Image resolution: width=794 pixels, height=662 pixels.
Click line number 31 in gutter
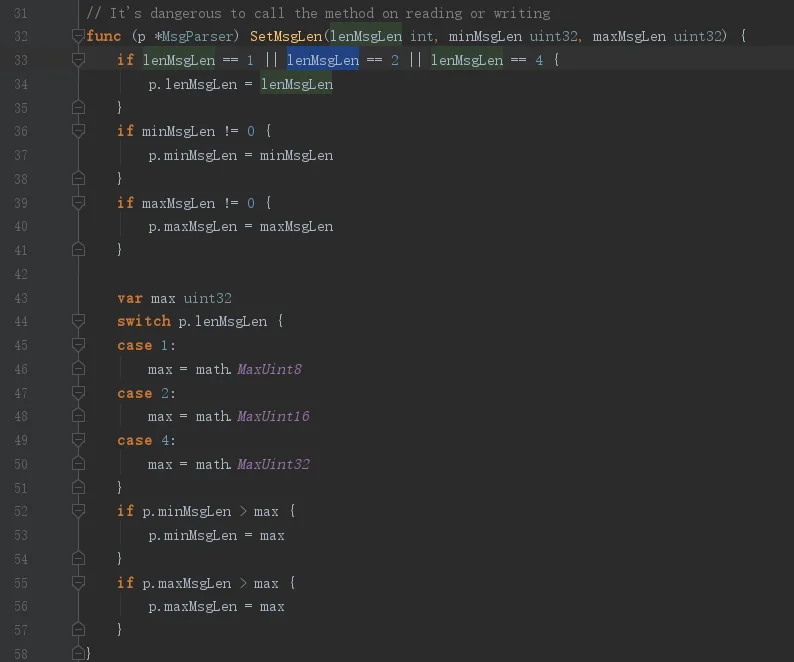(x=21, y=13)
